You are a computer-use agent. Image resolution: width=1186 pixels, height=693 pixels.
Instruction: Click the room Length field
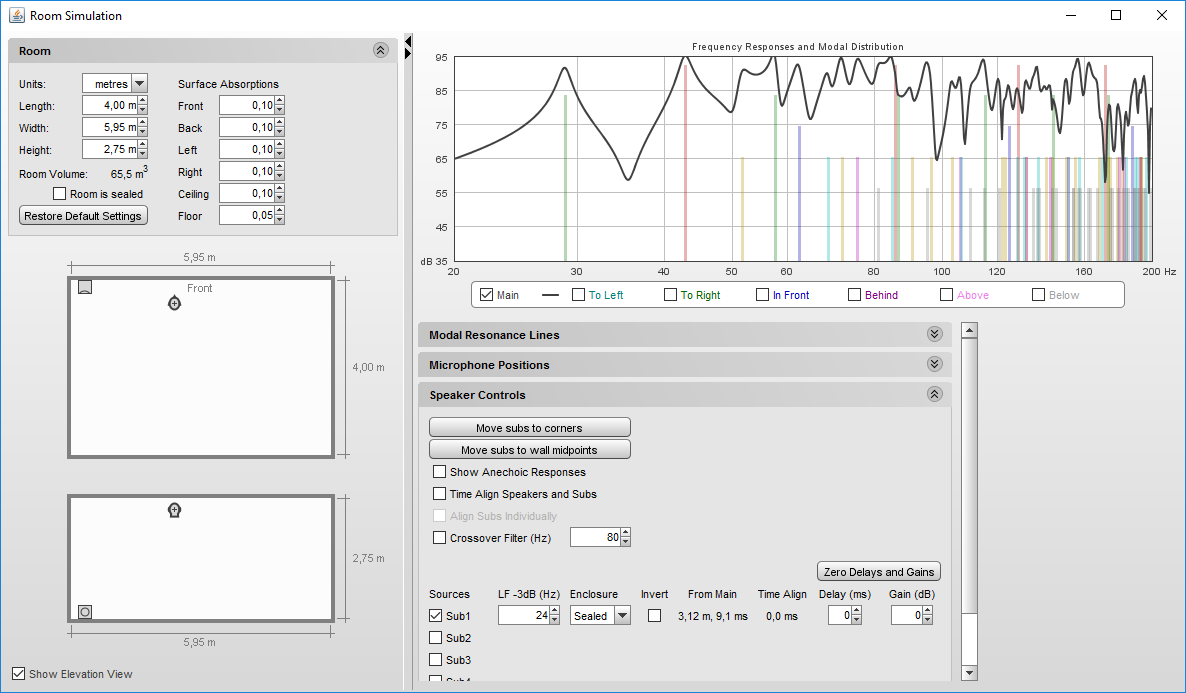(x=110, y=105)
